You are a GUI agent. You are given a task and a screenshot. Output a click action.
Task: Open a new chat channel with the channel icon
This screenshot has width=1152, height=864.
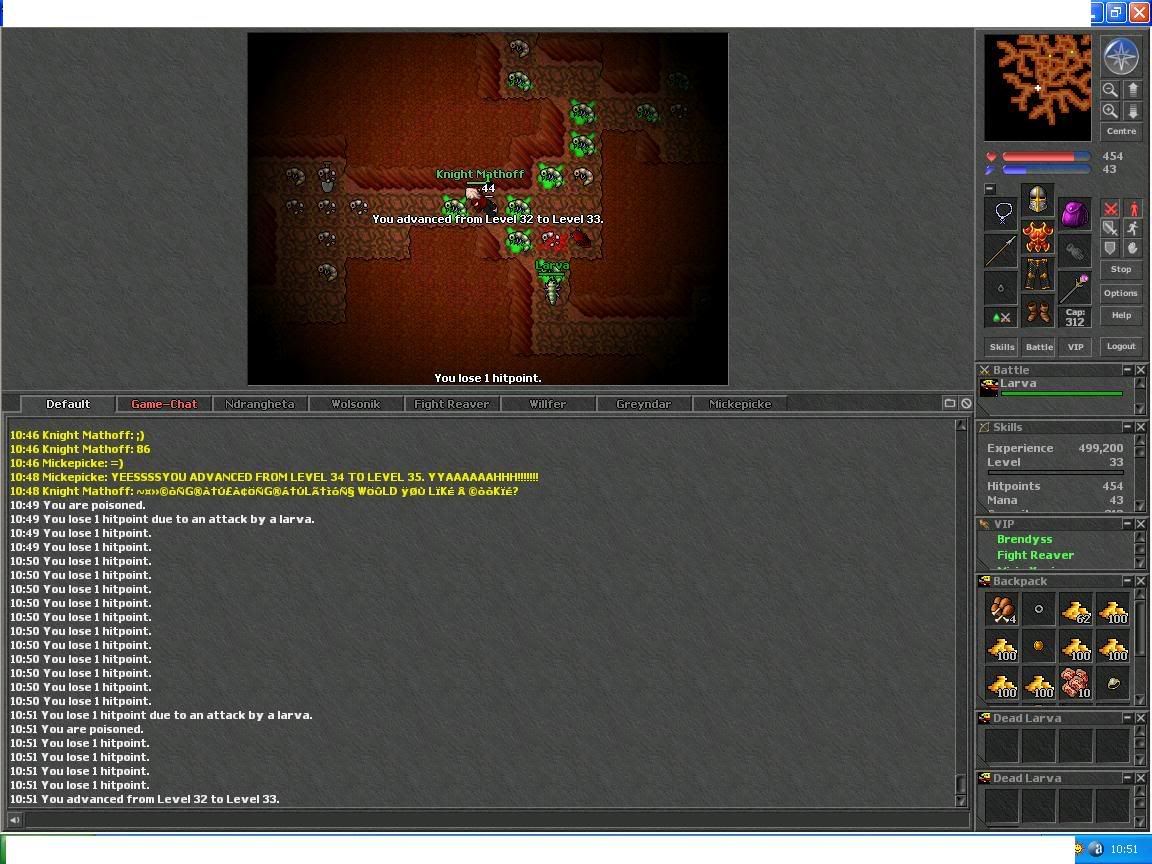(949, 403)
